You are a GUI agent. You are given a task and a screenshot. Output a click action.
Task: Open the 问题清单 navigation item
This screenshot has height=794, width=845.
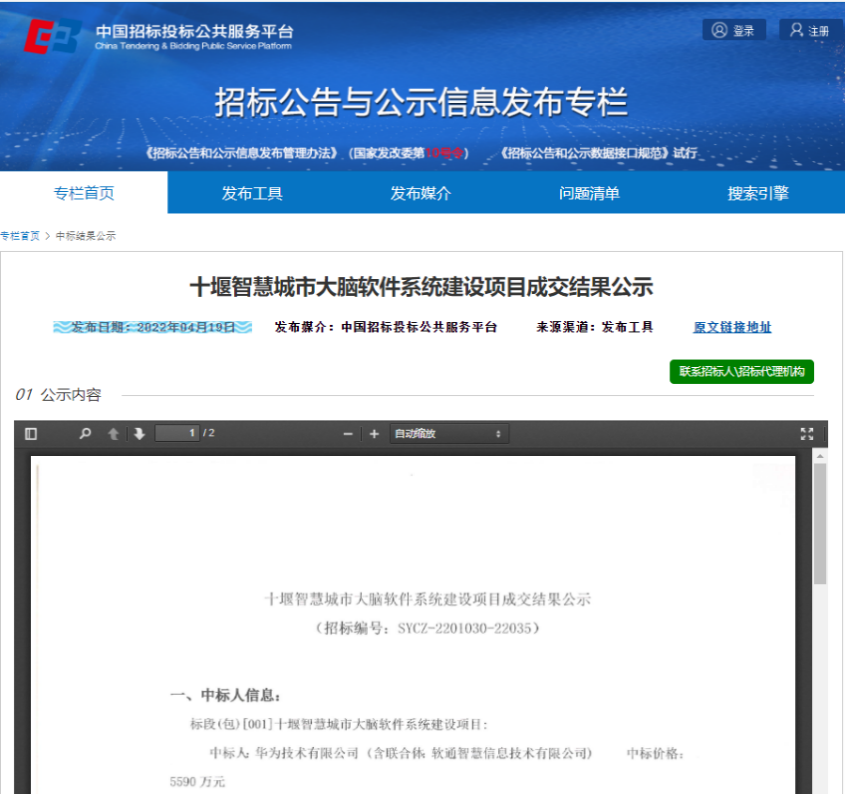click(x=589, y=193)
